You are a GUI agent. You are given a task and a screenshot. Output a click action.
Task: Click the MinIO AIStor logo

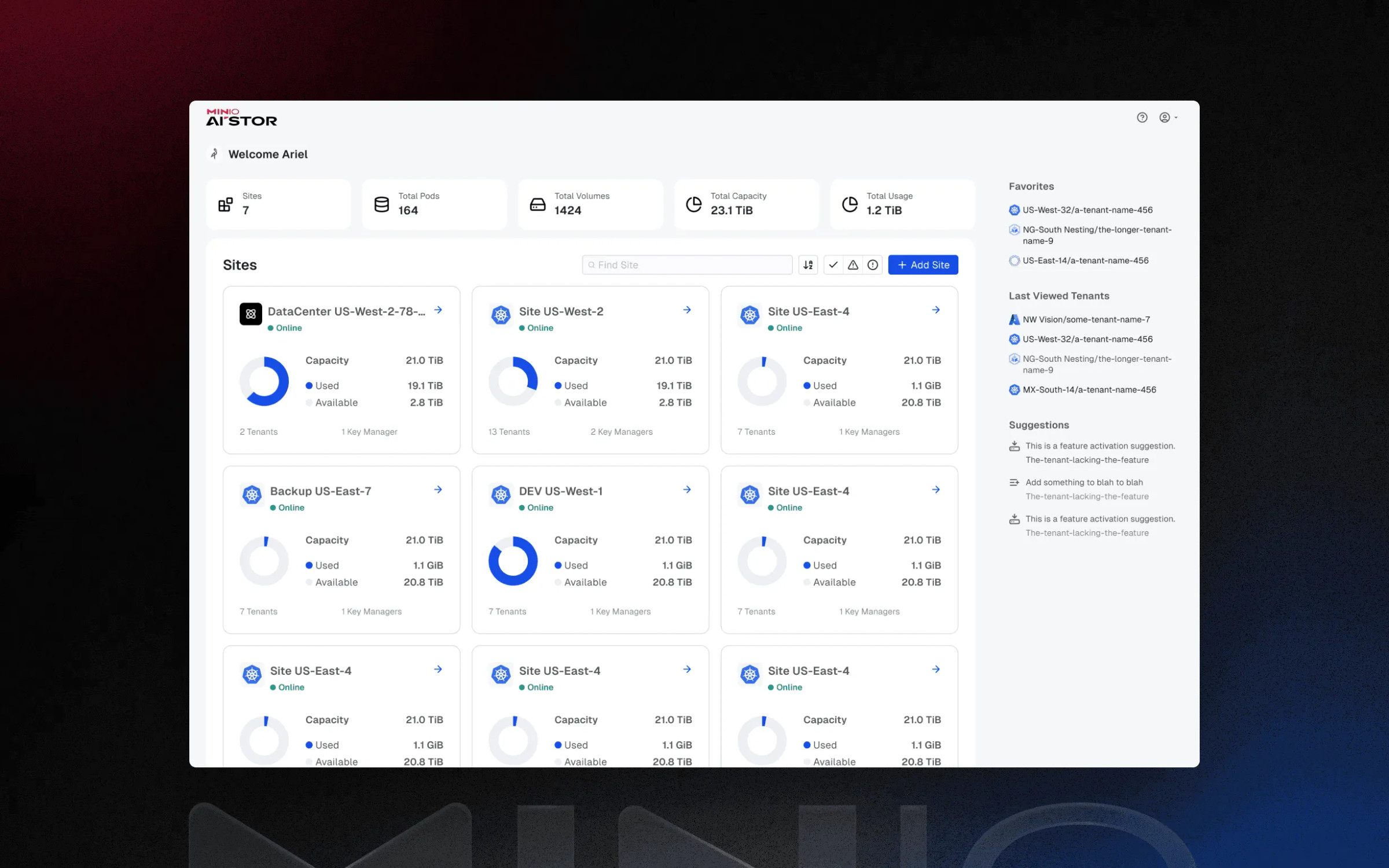[x=241, y=117]
